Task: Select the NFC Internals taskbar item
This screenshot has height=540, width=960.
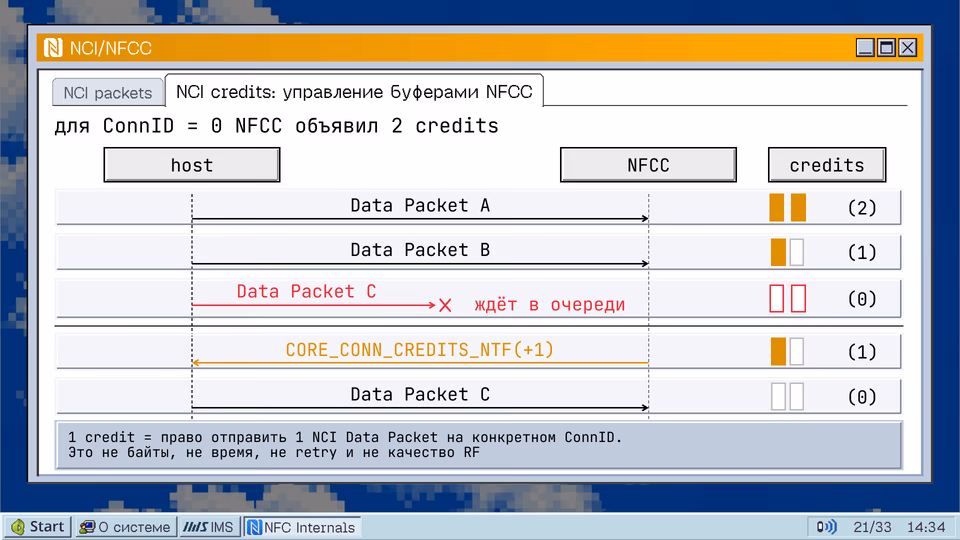Action: coord(302,527)
